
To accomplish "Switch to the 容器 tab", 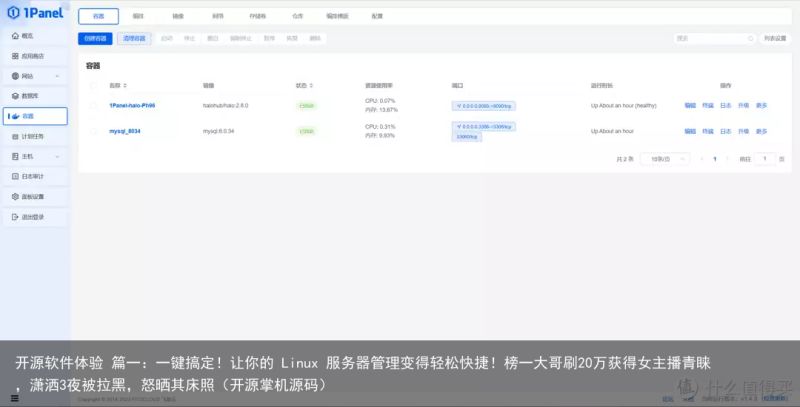I will 98,16.
